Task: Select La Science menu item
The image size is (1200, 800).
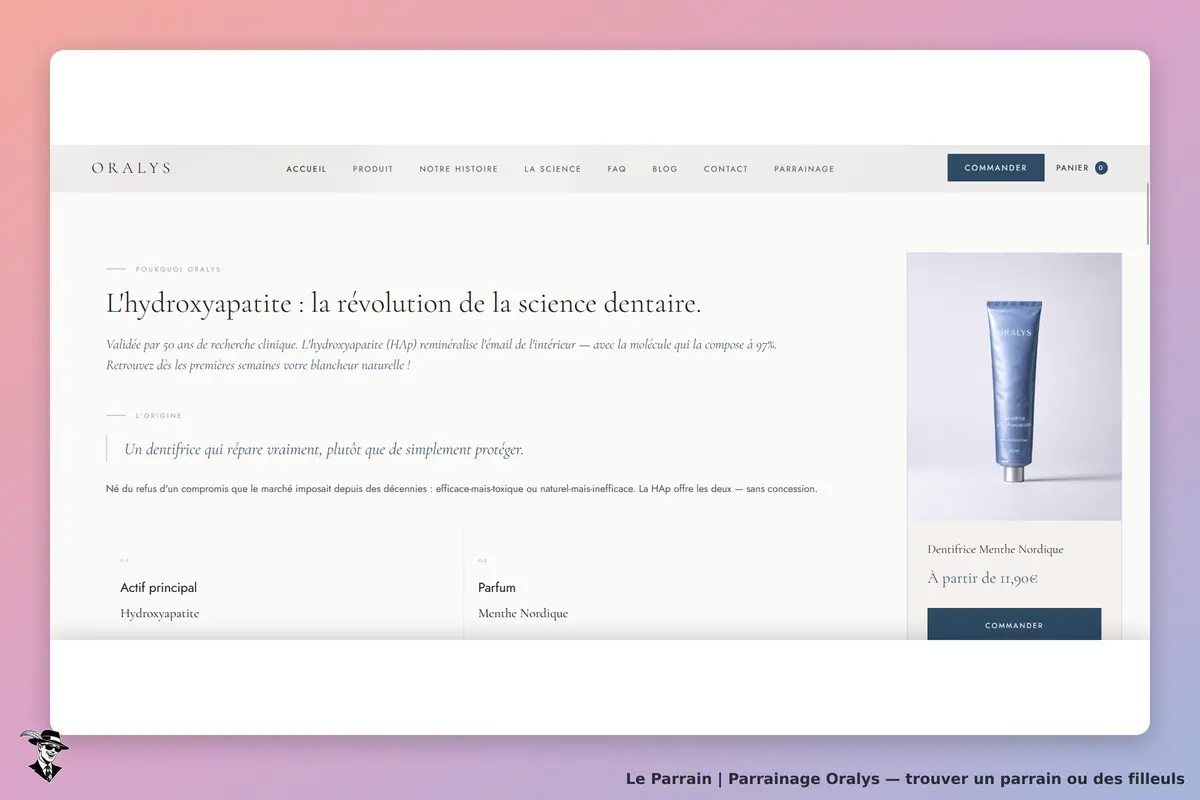Action: 552,169
